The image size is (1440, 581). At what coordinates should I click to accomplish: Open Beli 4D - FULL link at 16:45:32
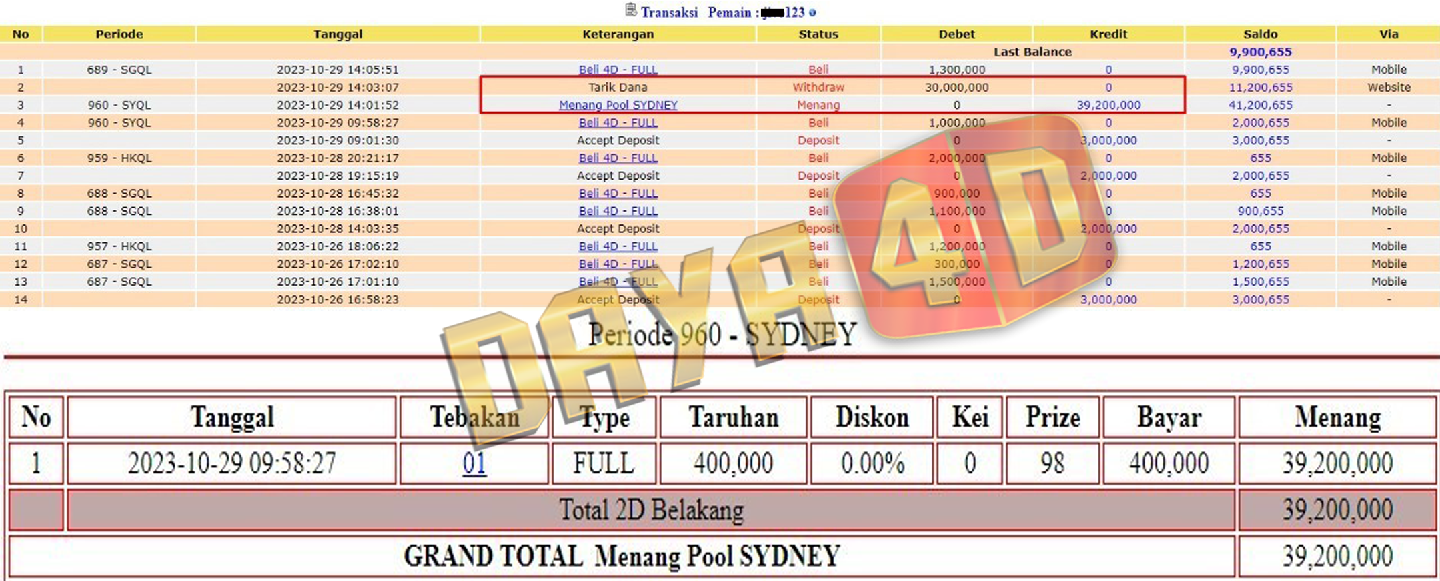618,193
